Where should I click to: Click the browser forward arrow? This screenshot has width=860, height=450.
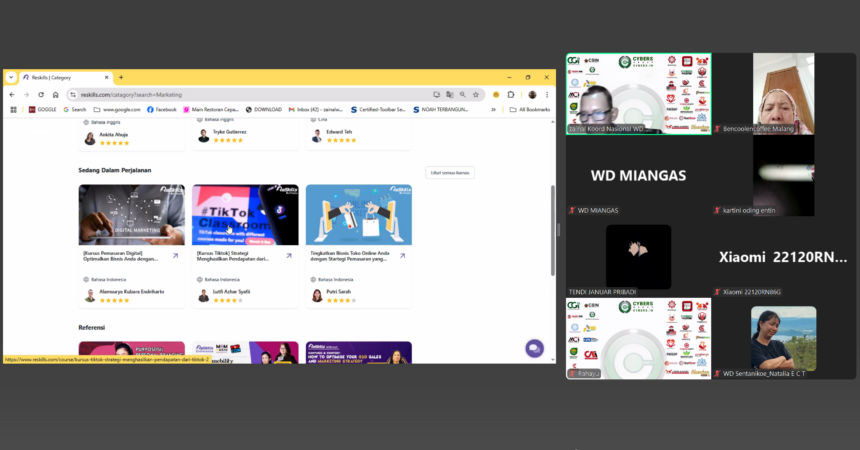(26, 94)
